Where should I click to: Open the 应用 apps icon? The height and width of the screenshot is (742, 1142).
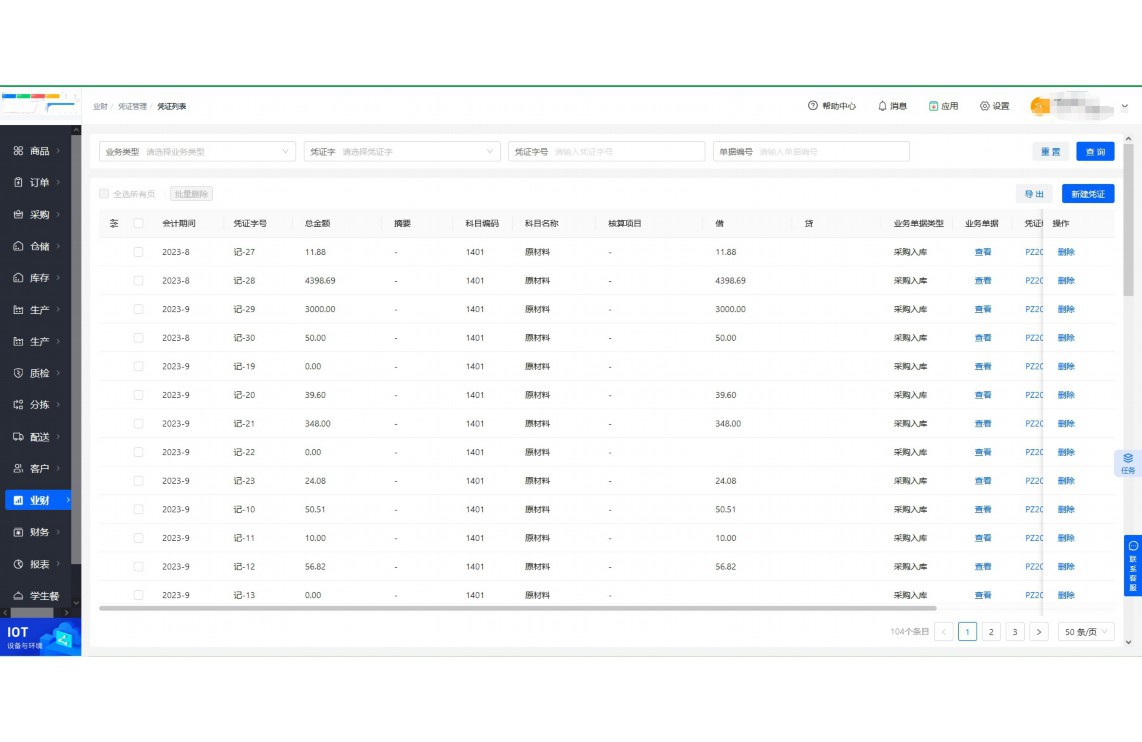[933, 106]
